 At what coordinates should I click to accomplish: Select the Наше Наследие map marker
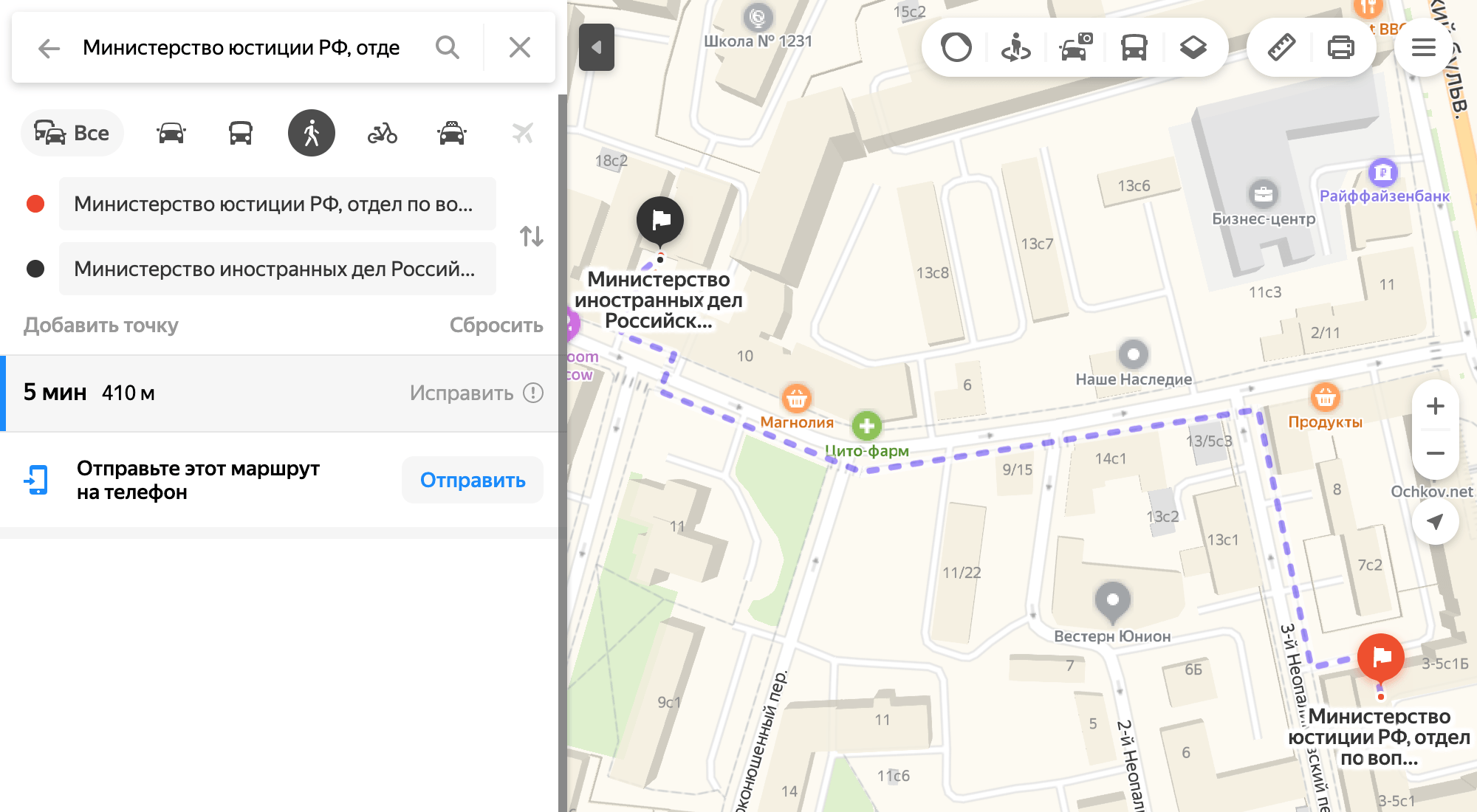pos(1133,354)
